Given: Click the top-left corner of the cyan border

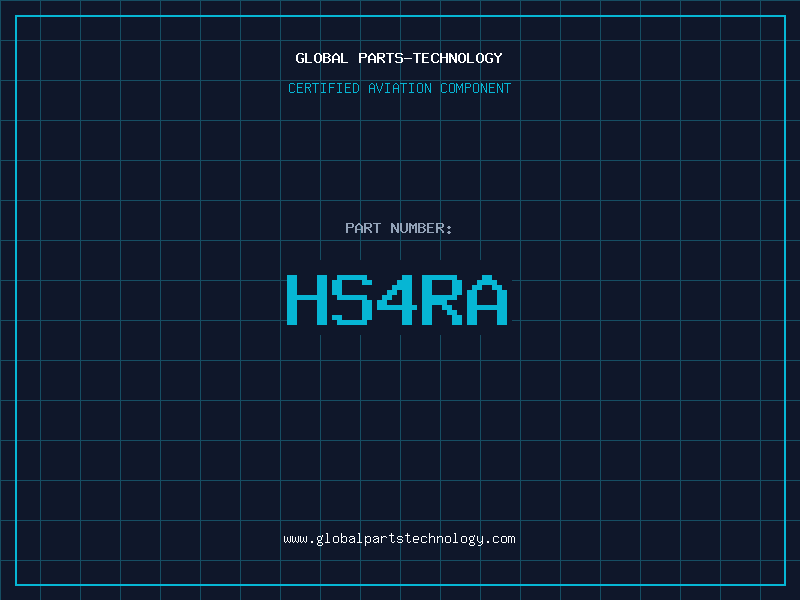Looking at the screenshot, I should click(16, 16).
